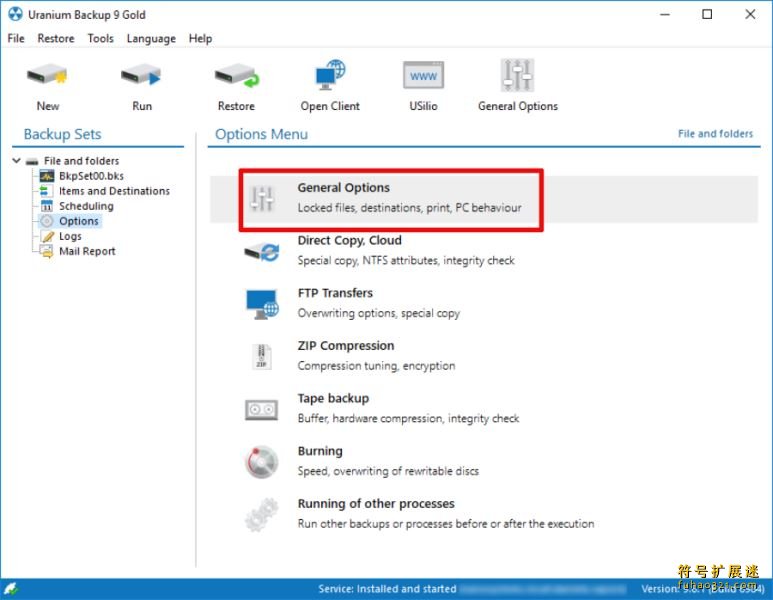Maximize the Uranium Backup window
773x600 pixels.
tap(707, 14)
